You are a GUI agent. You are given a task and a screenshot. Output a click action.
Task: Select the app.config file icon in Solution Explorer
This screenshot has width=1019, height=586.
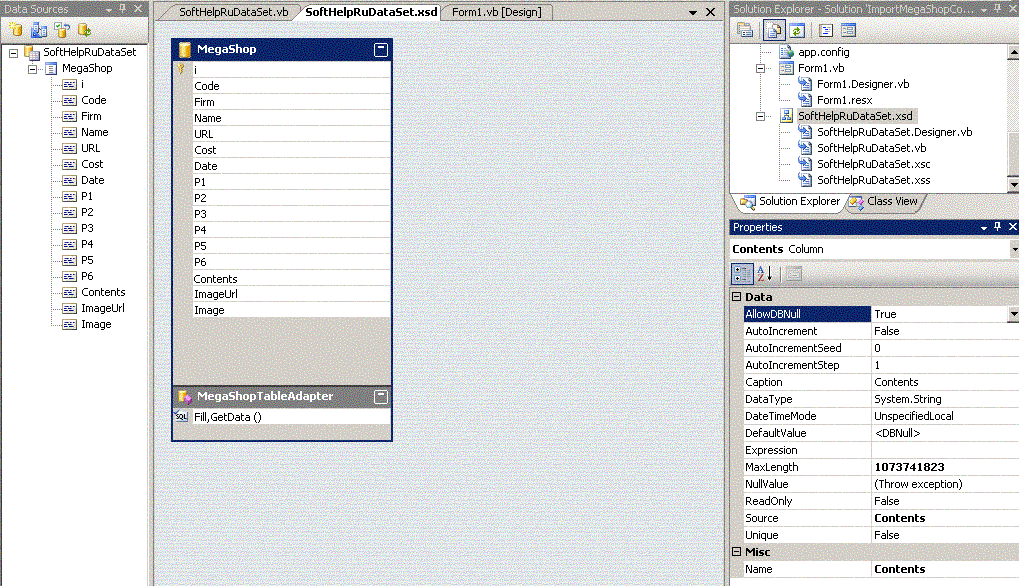[x=786, y=52]
